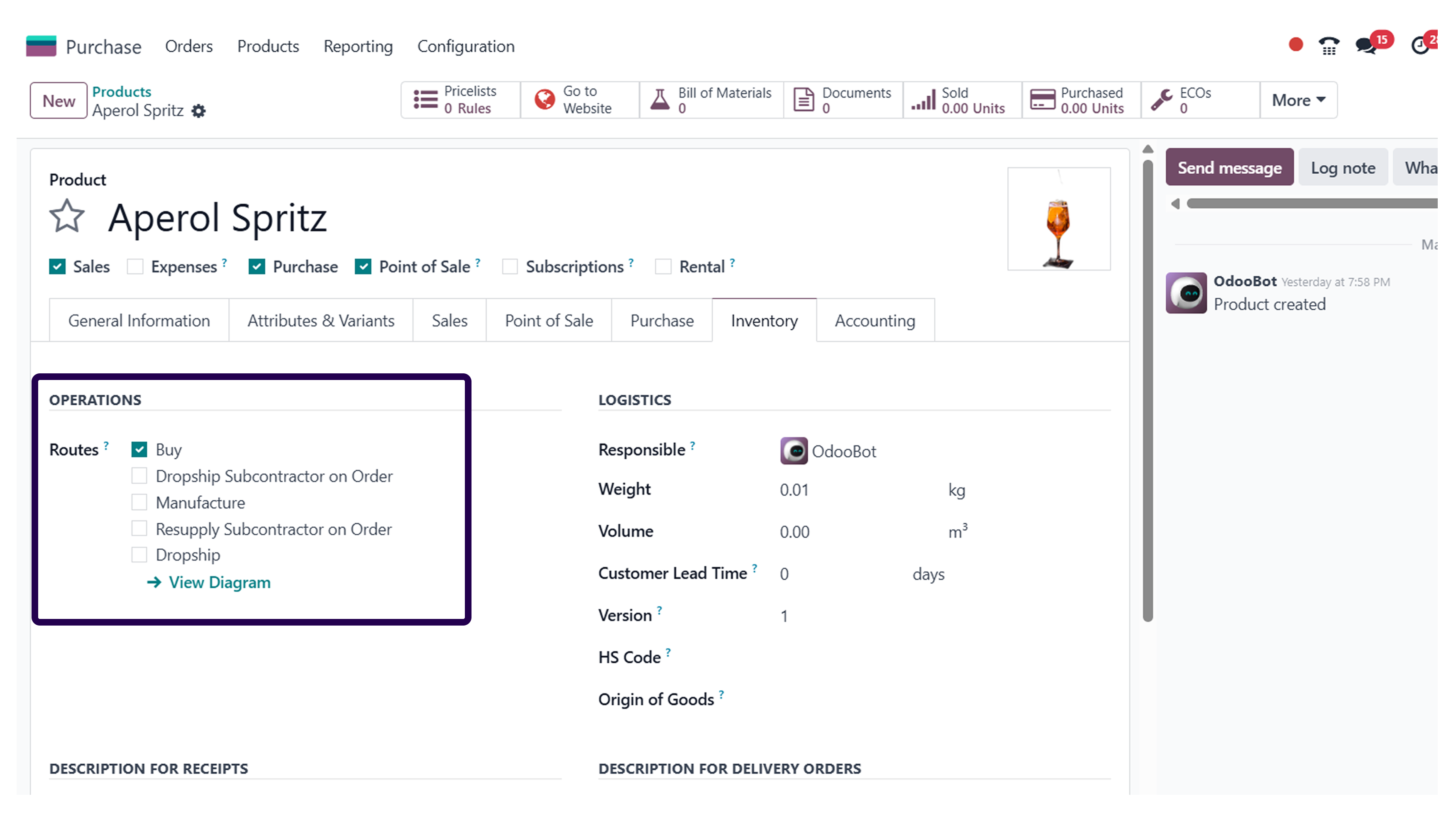This screenshot has width=1456, height=828.
Task: Uncheck the Buy route
Action: [x=139, y=449]
